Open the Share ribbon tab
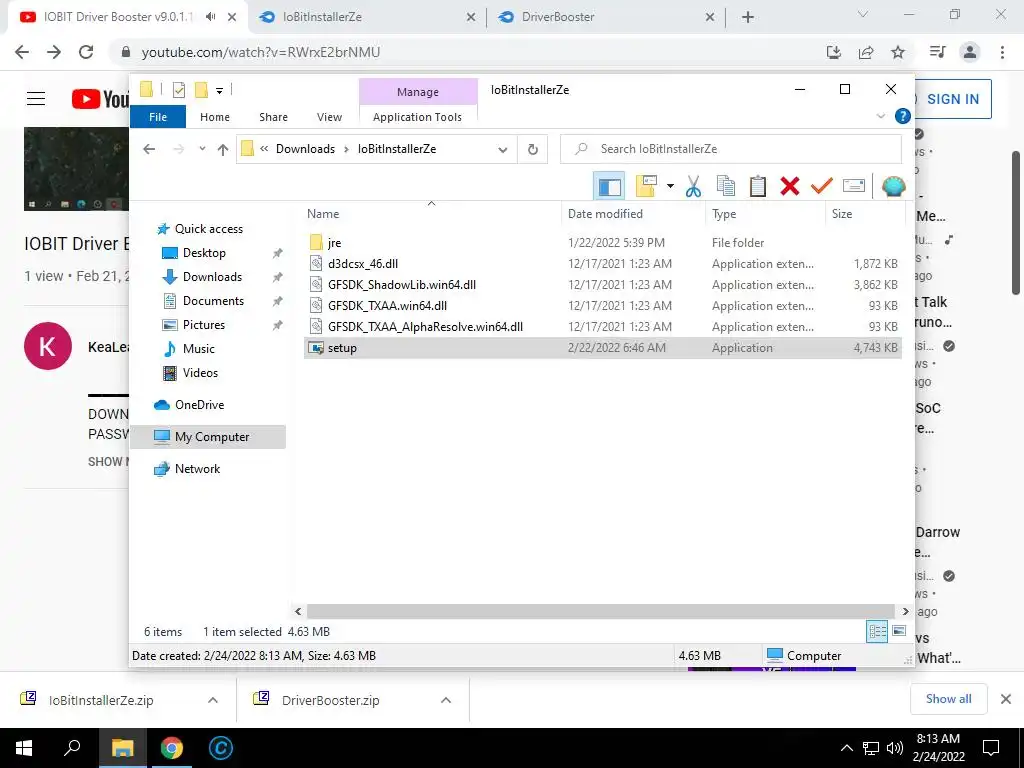The width and height of the screenshot is (1024, 768). pyautogui.click(x=273, y=117)
